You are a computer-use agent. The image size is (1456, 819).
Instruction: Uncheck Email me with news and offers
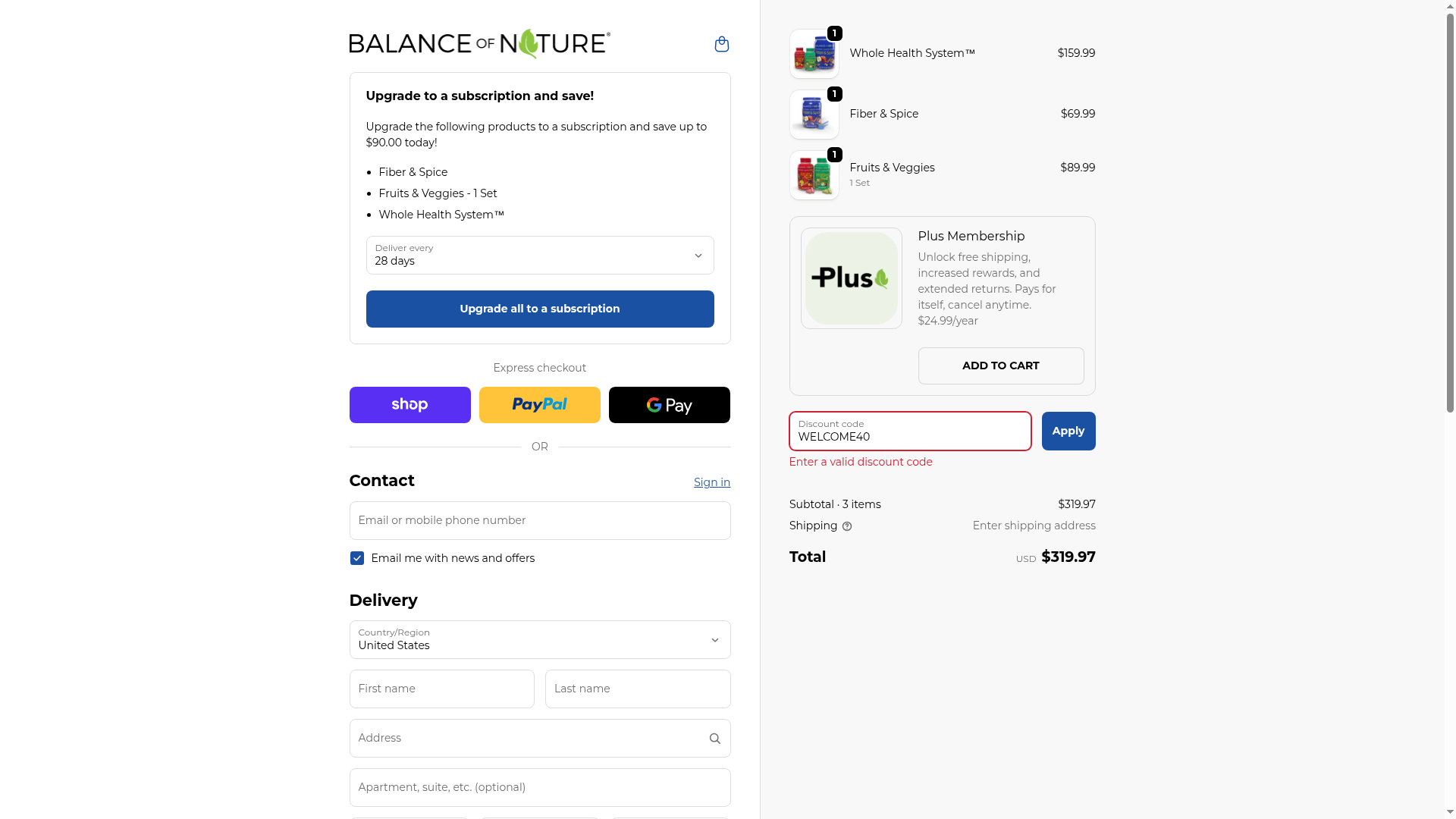coord(357,558)
